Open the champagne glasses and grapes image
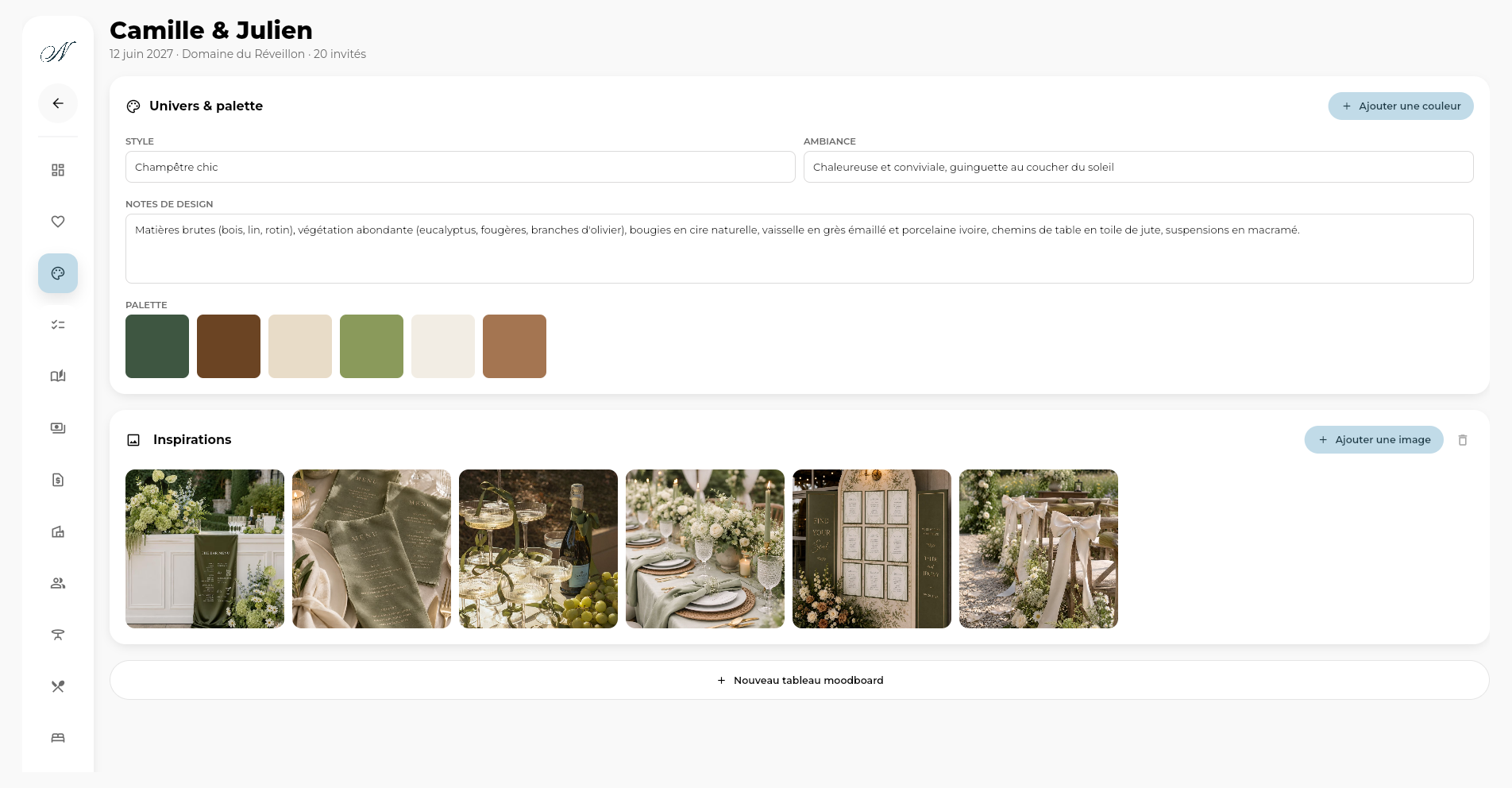This screenshot has height=788, width=1512. (x=538, y=549)
